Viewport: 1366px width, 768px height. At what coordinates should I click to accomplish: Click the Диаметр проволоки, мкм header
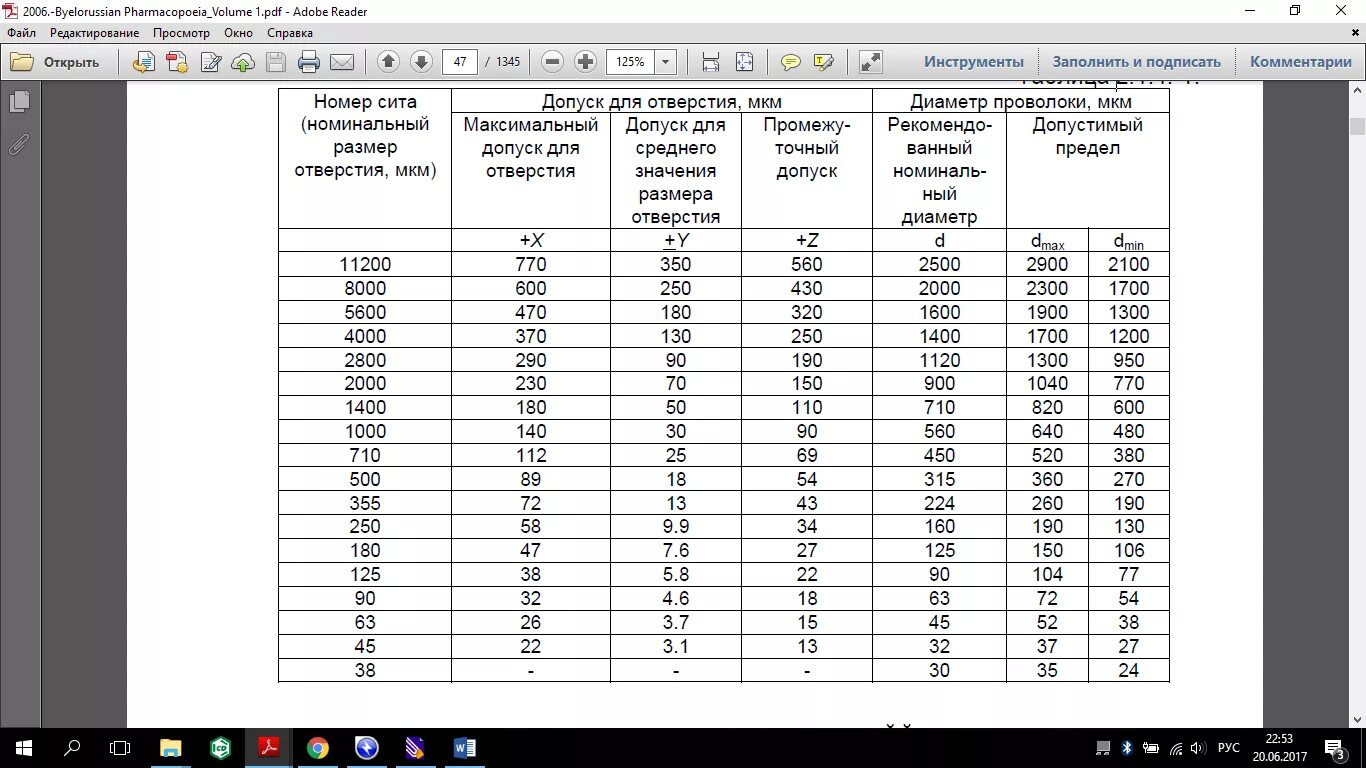pos(1021,102)
